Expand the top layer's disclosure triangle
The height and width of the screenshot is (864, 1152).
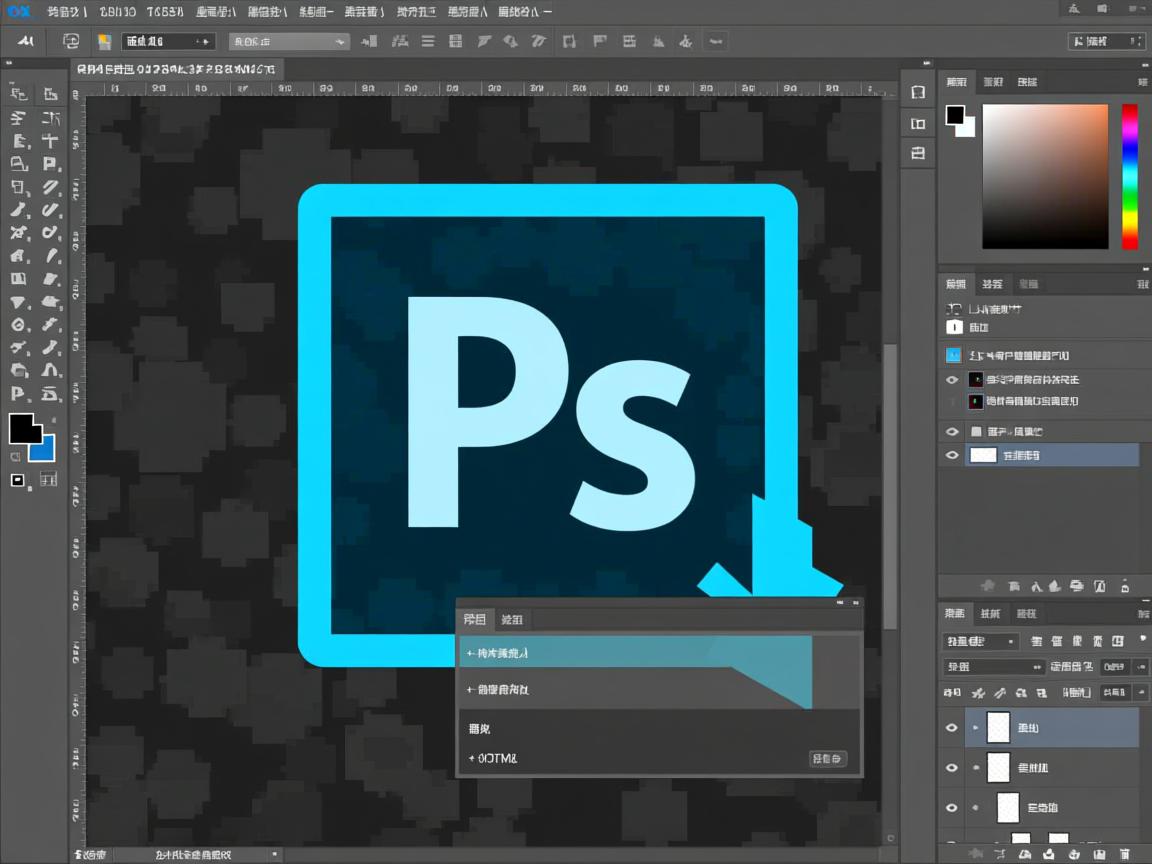pyautogui.click(x=975, y=728)
